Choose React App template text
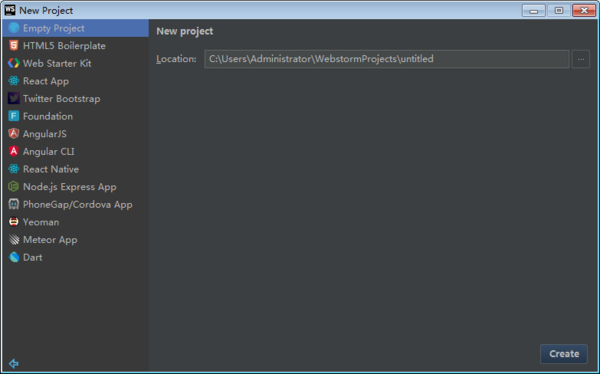 [46, 81]
